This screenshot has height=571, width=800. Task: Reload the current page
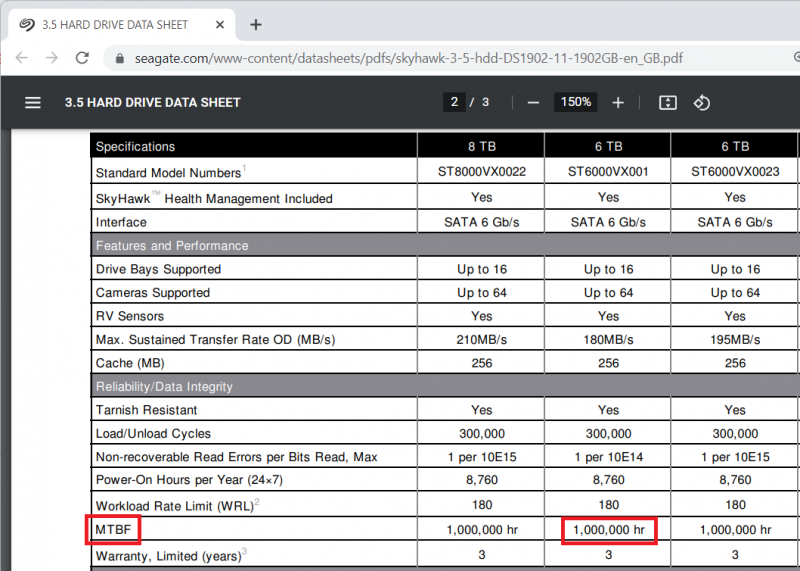83,58
